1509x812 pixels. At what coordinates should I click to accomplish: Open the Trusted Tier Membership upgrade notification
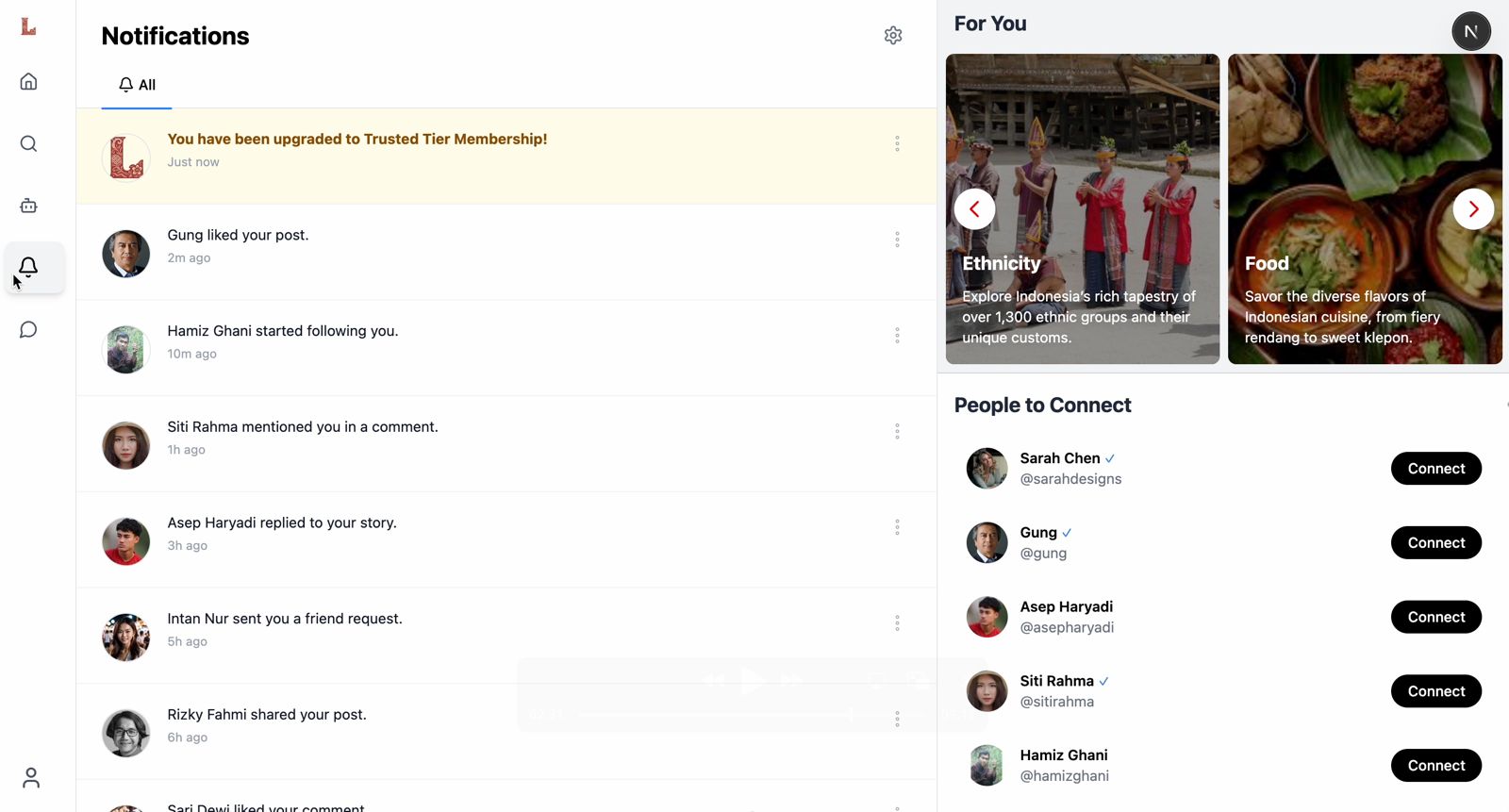click(x=506, y=157)
